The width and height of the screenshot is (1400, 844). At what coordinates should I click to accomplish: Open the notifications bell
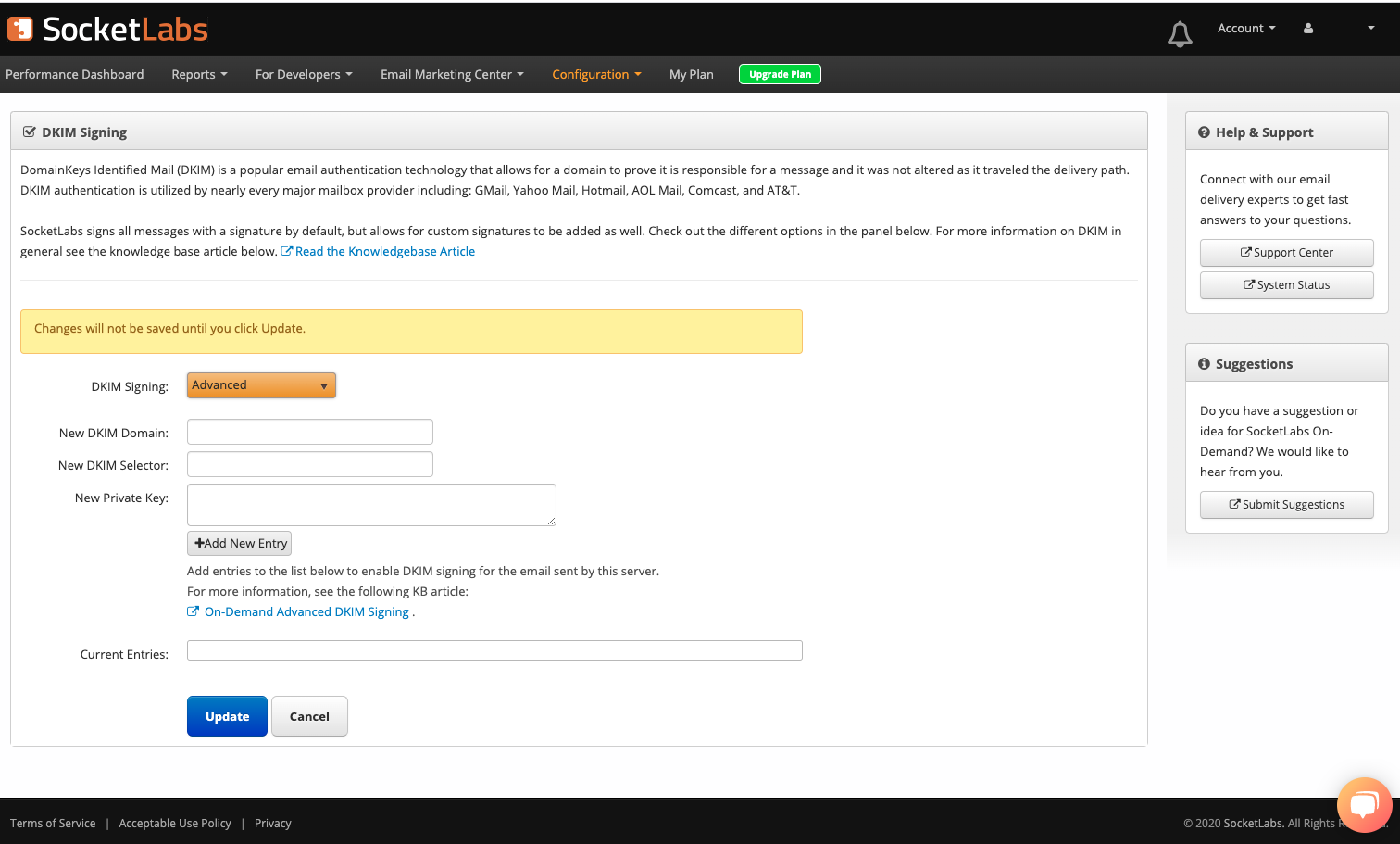[x=1180, y=34]
